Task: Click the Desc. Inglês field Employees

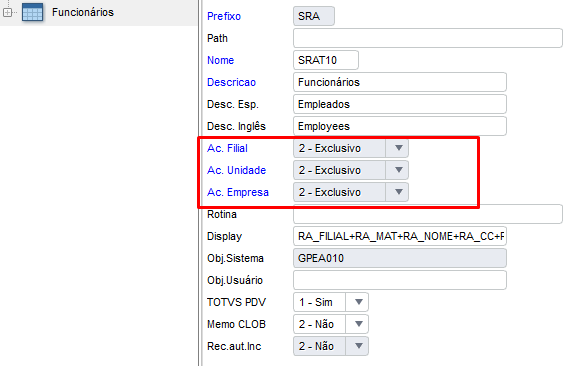Action: [x=399, y=126]
